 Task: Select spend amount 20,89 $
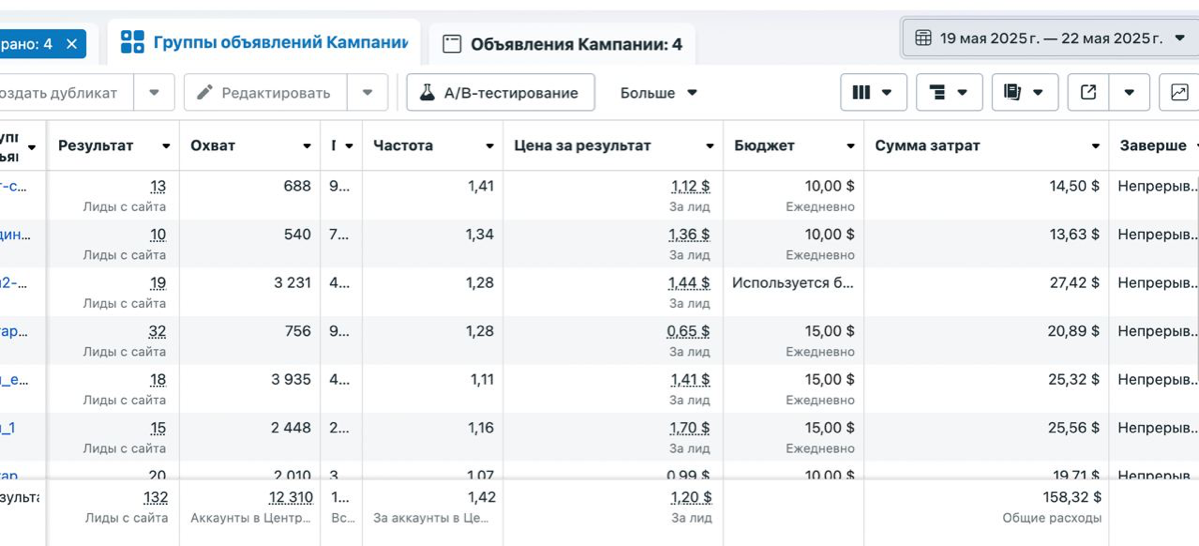point(1074,331)
